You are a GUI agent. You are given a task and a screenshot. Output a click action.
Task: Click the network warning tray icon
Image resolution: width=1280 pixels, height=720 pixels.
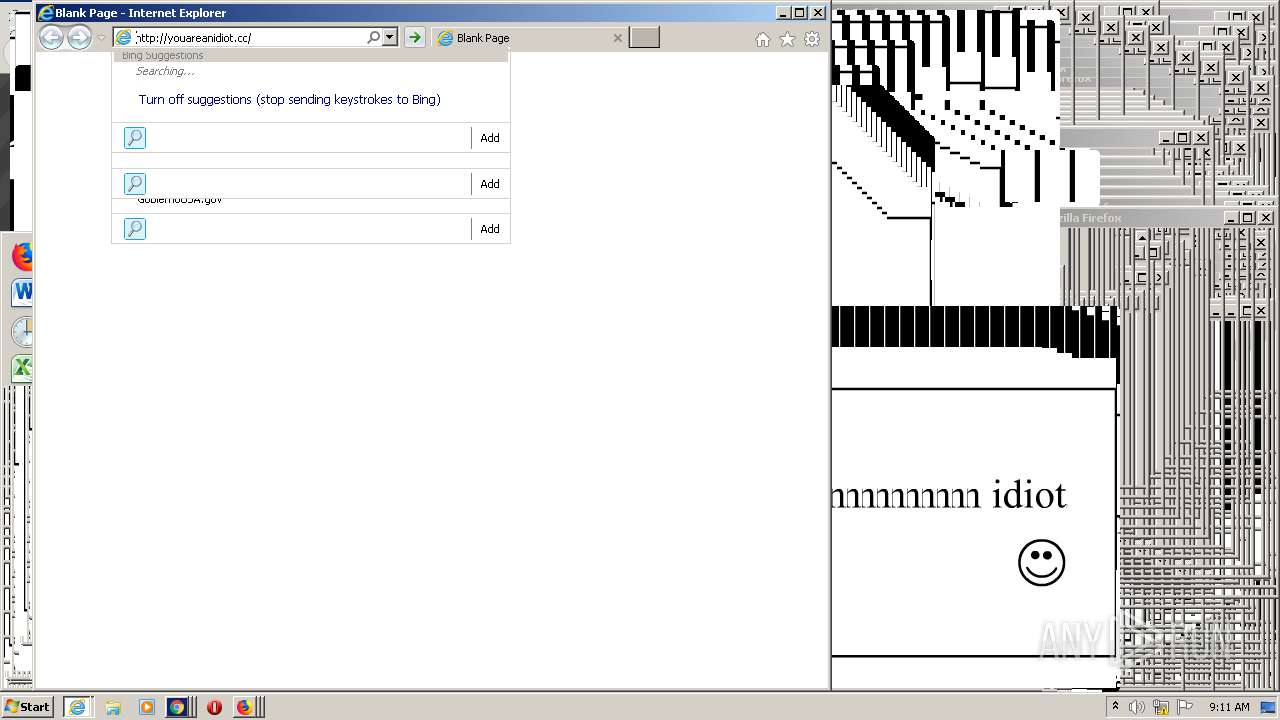coord(1161,707)
